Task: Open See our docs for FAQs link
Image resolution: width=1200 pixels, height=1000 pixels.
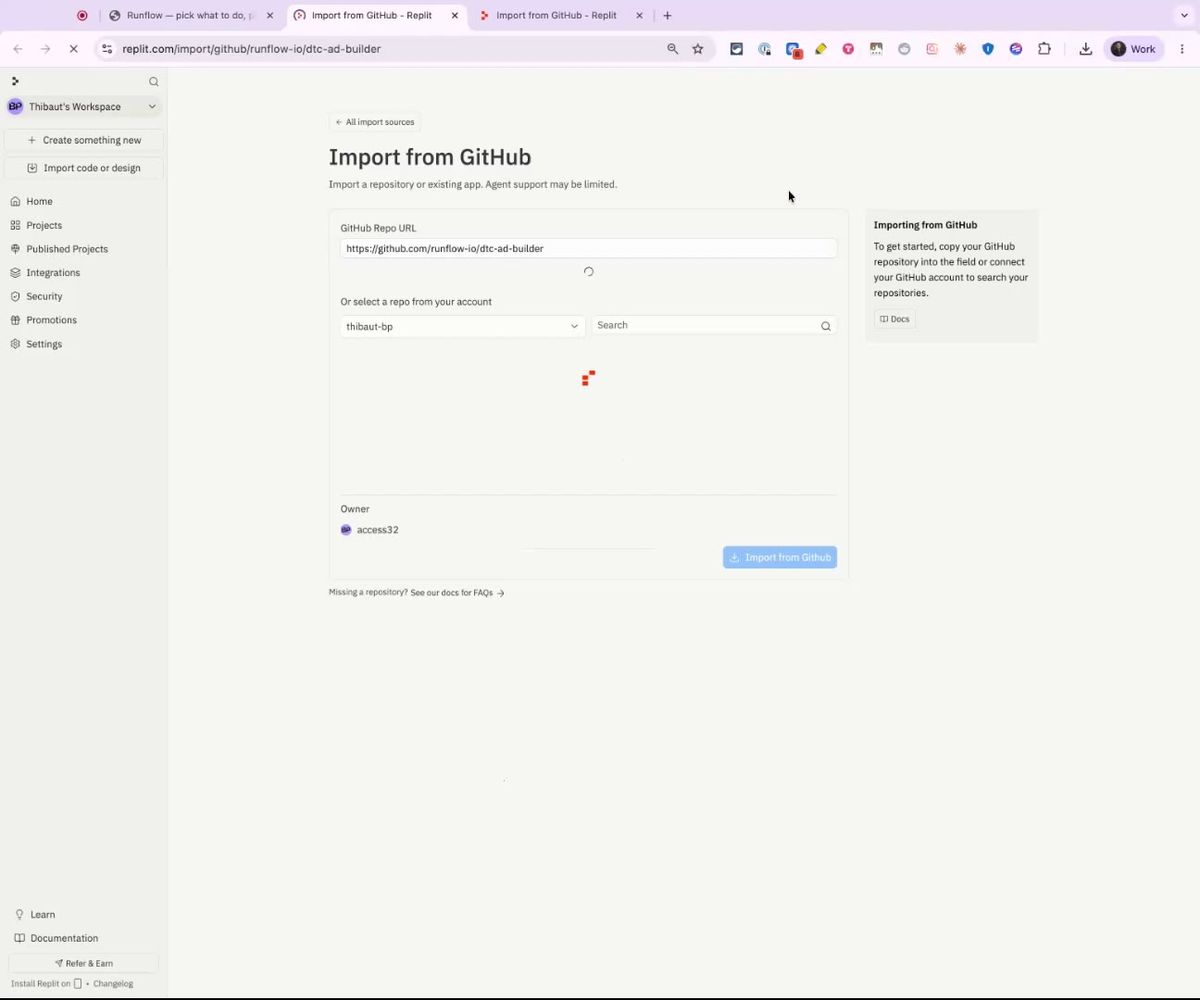Action: [x=457, y=593]
